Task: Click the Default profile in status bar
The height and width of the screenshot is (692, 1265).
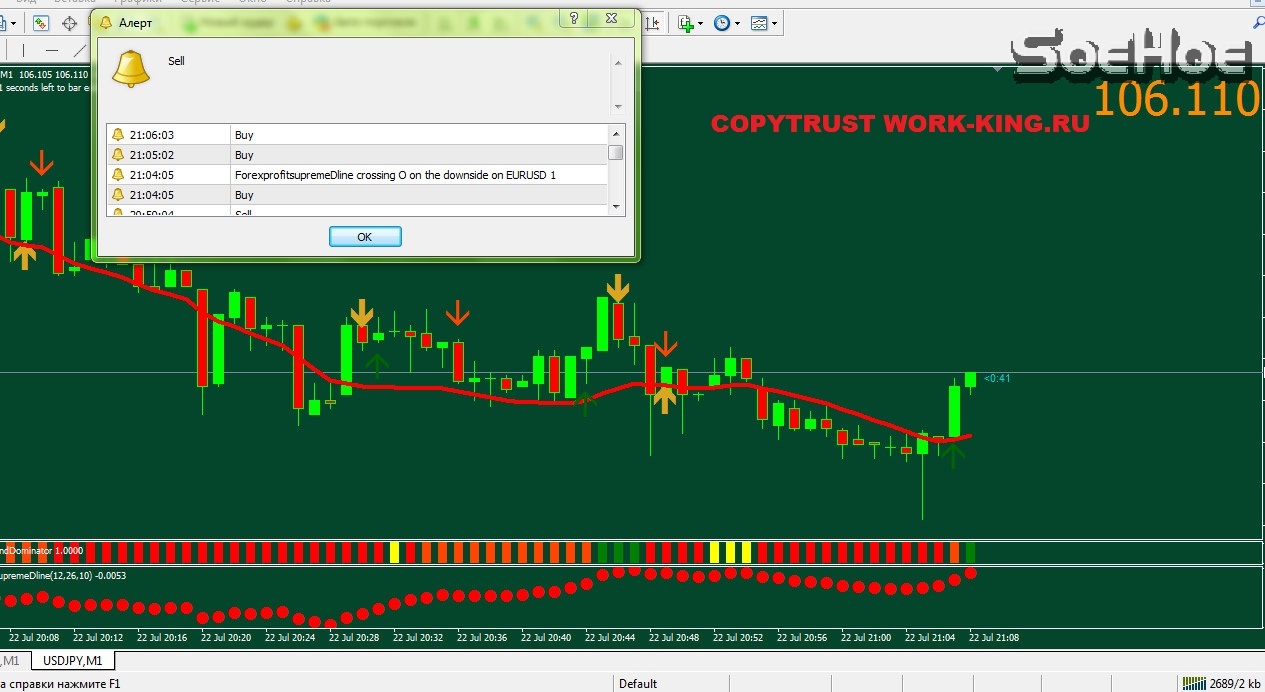Action: point(638,684)
